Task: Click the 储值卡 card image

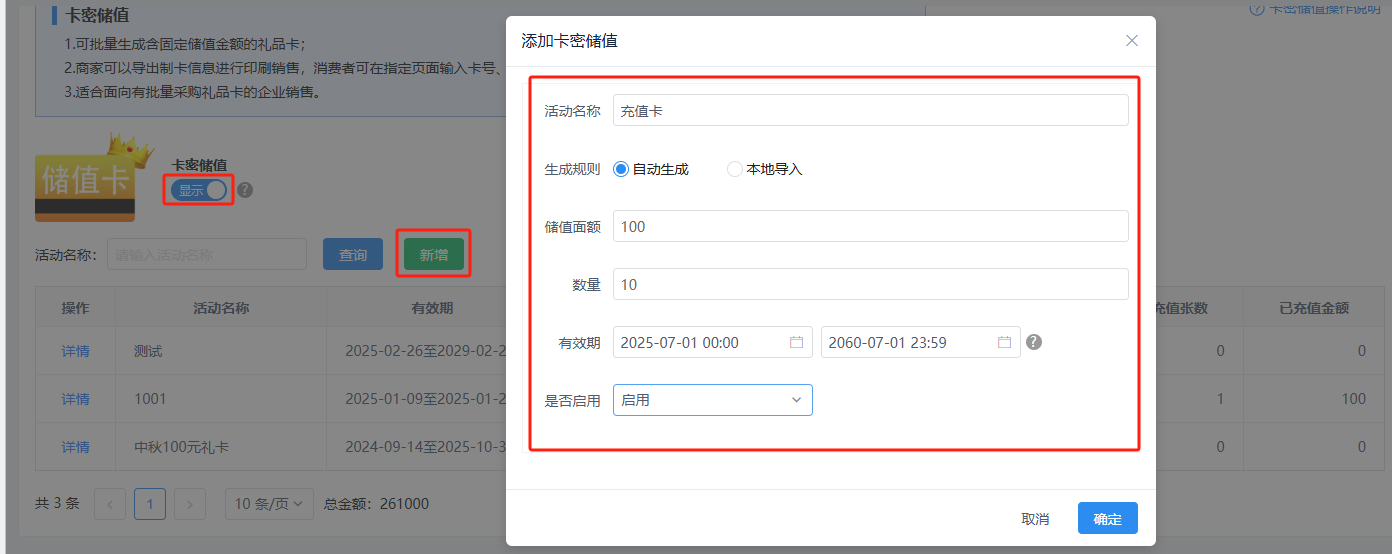Action: tap(85, 180)
